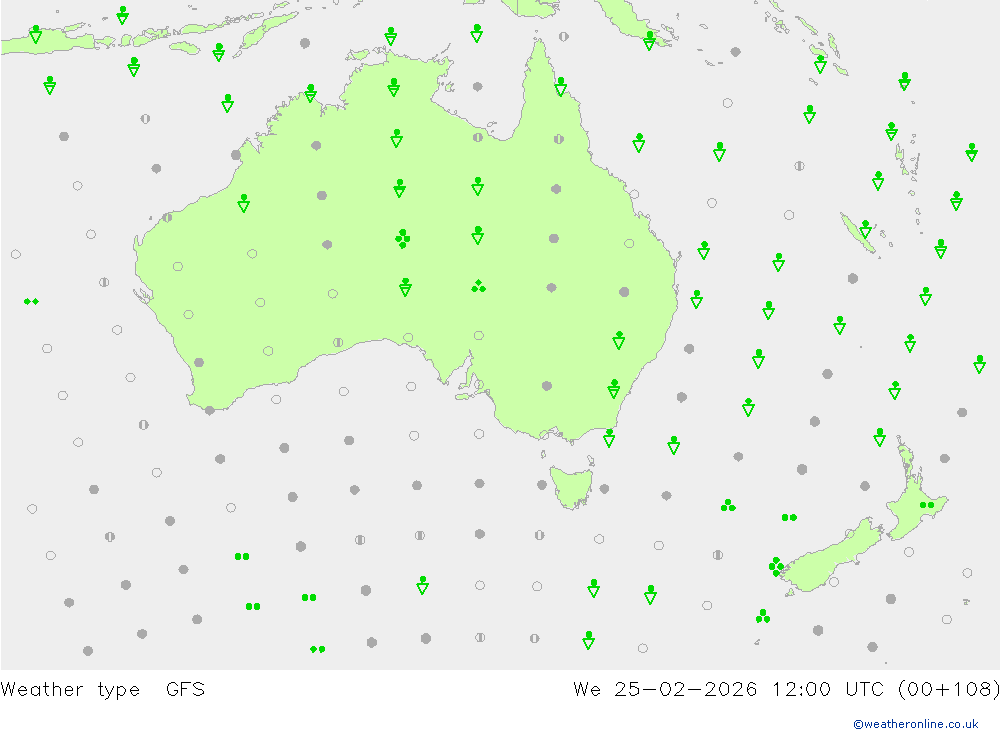Image resolution: width=1000 pixels, height=733 pixels.
Task: Click the double-diamond symbol in the ocean west of Australia
Action: point(31,301)
